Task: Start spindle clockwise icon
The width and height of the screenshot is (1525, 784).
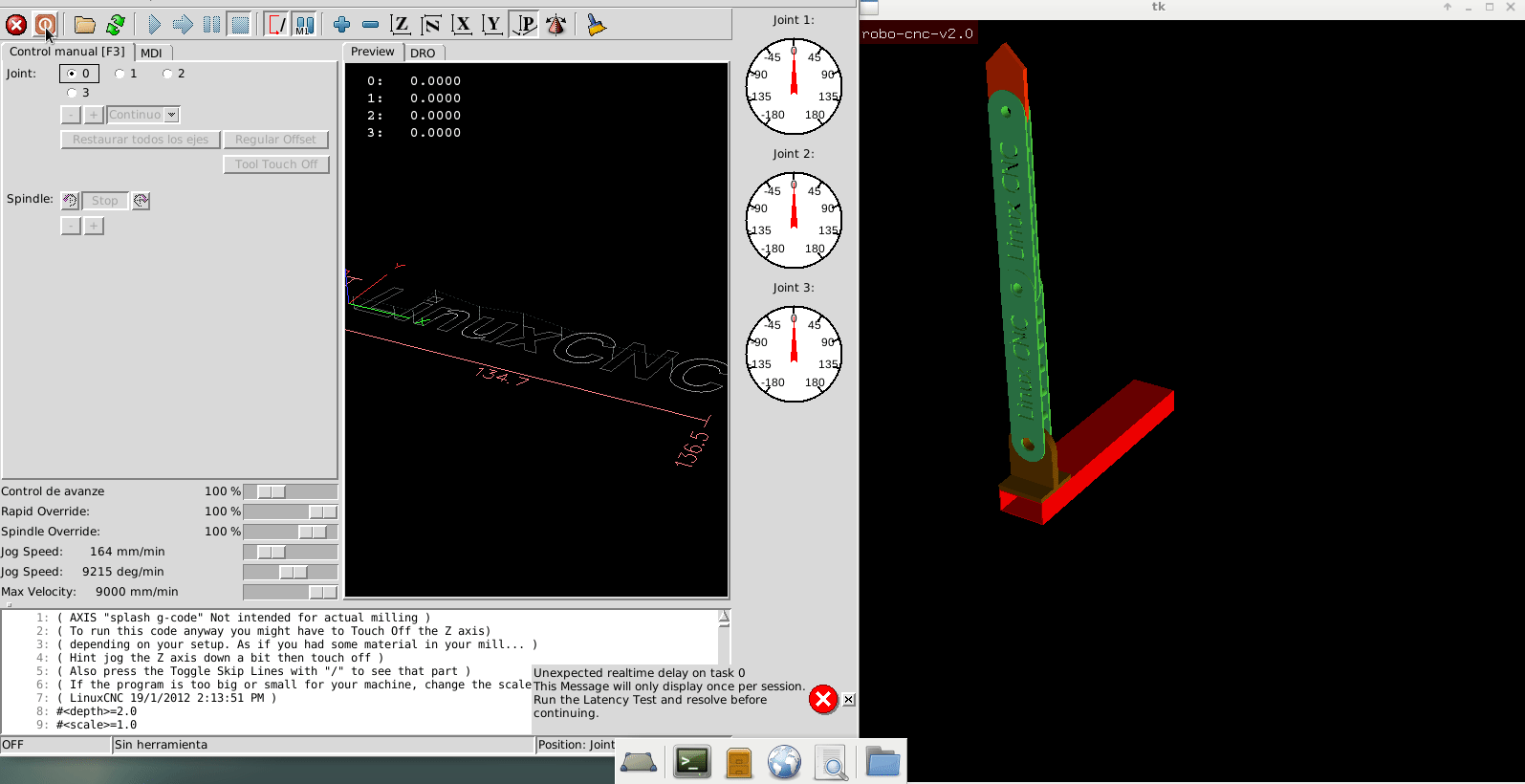Action: 142,201
